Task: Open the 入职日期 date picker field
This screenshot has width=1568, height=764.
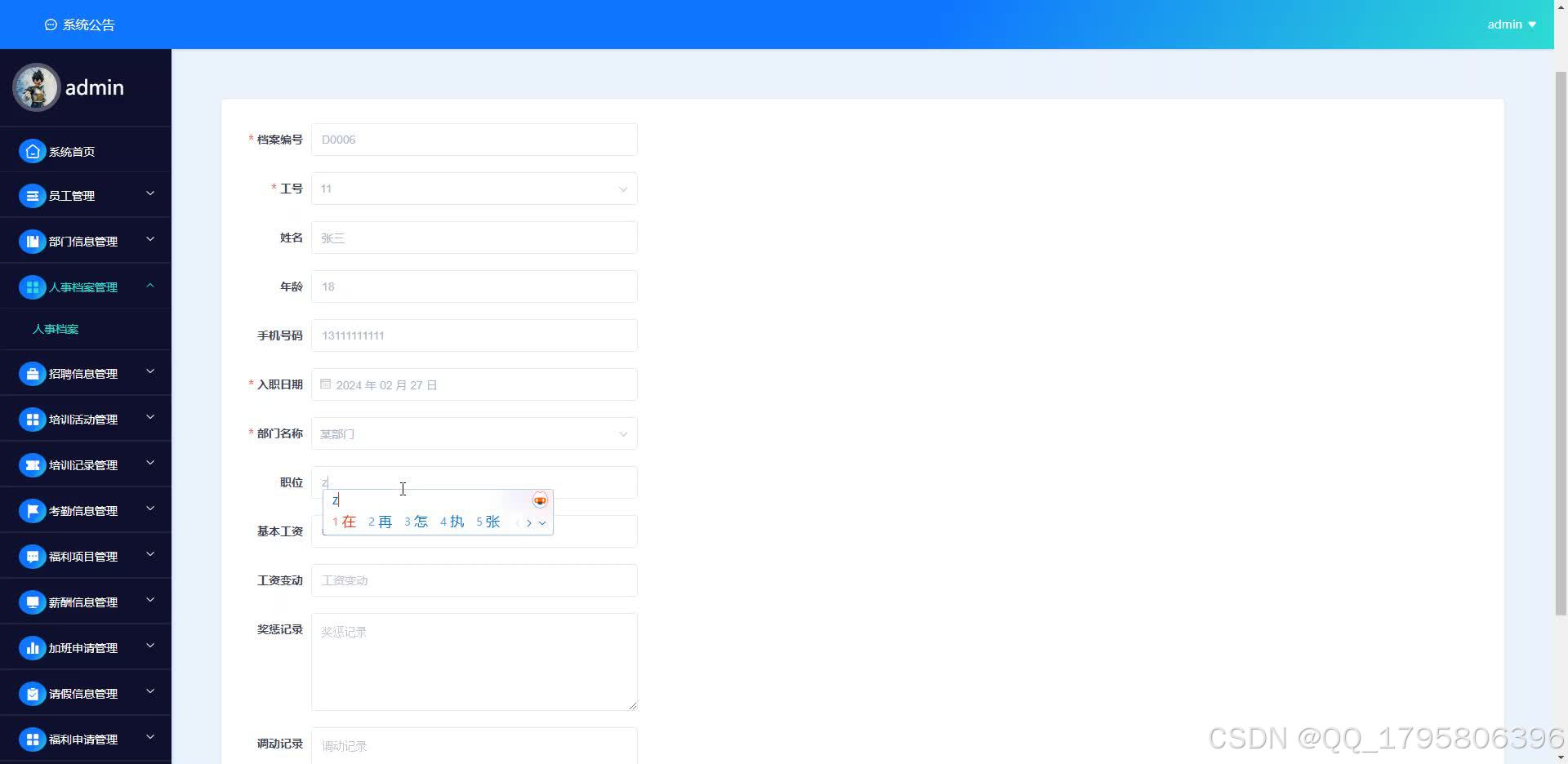Action: click(x=474, y=384)
